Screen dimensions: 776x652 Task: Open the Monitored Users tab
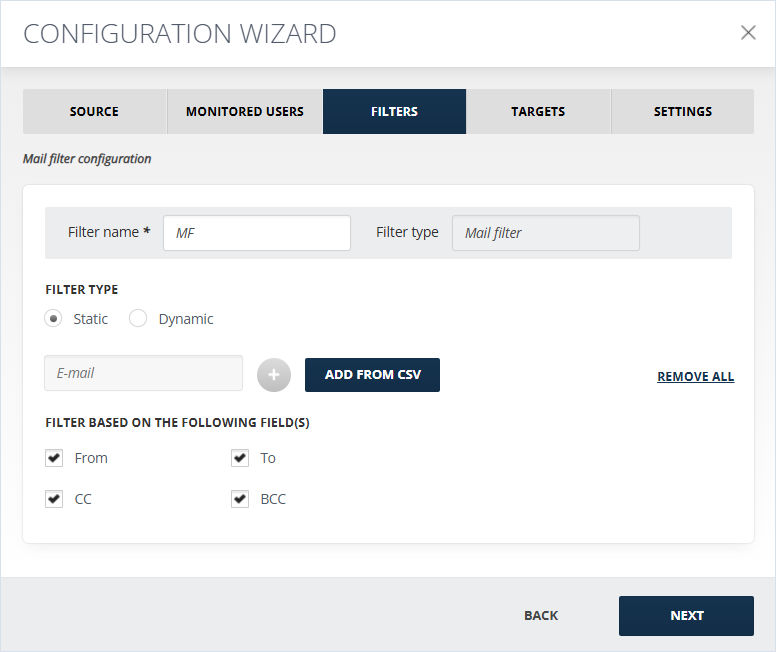[245, 111]
